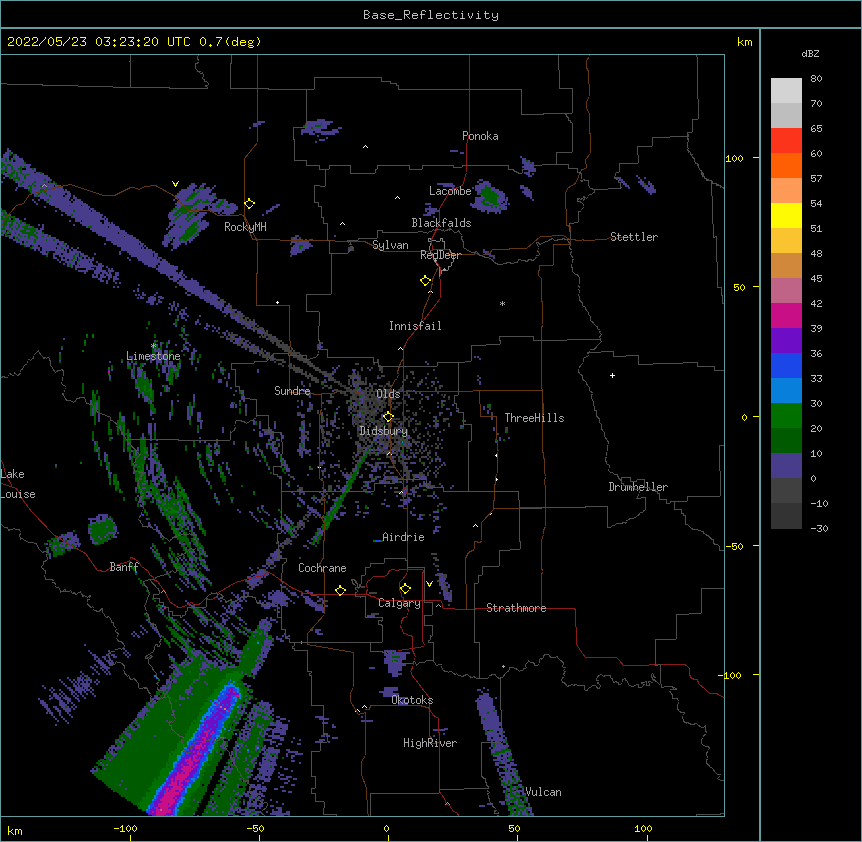
Task: Click the Blackfalds city label
Action: click(x=441, y=223)
